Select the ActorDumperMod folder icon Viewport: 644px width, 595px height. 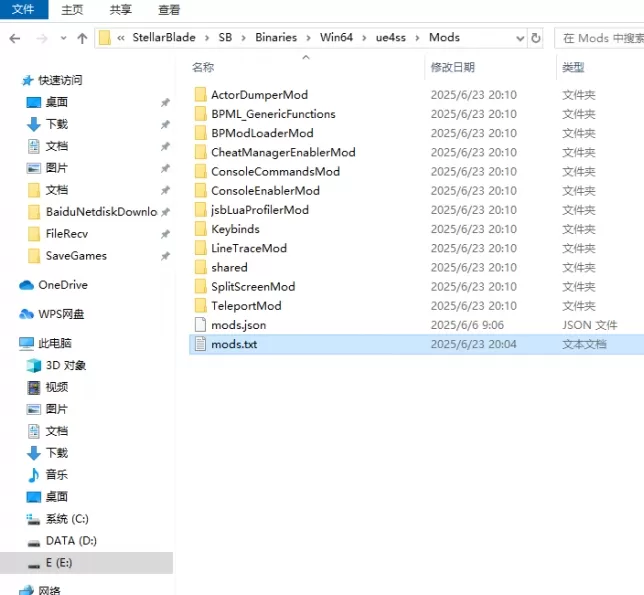pos(200,95)
